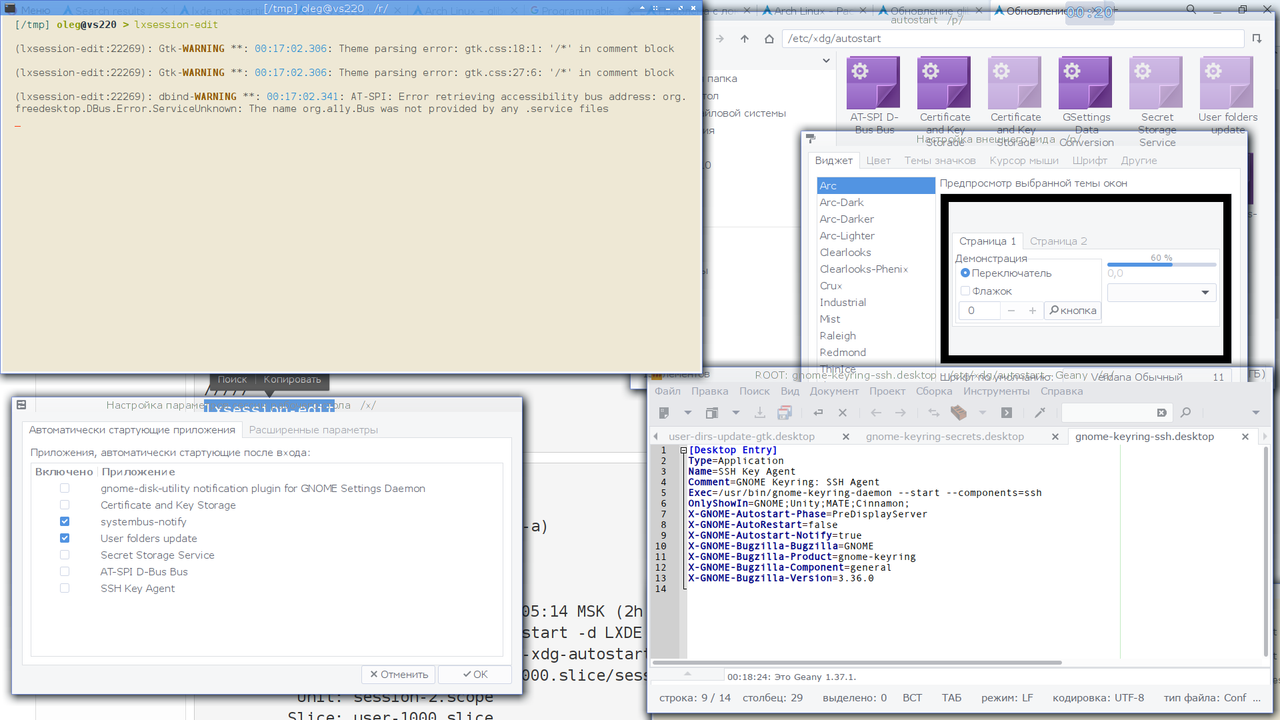Collapse Geany fold marker at line 1

(684, 450)
